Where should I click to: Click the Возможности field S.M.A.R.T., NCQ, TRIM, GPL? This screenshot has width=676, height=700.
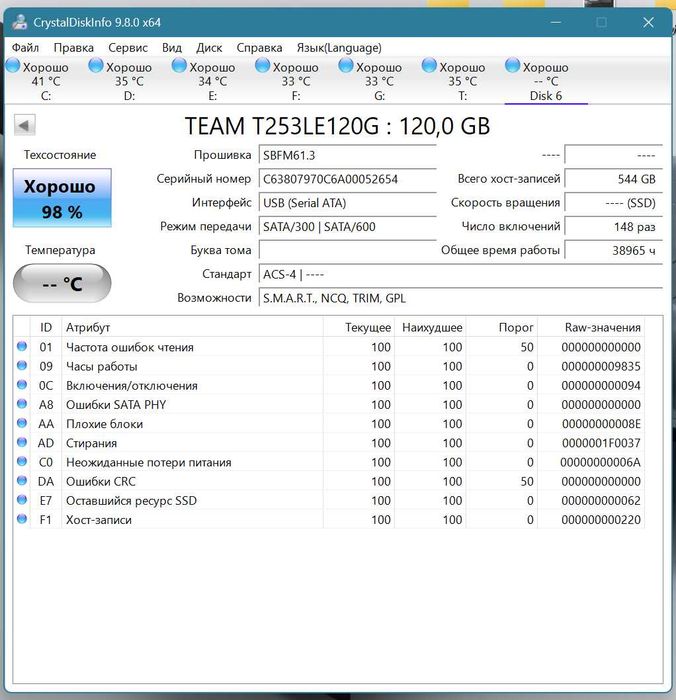tap(461, 298)
